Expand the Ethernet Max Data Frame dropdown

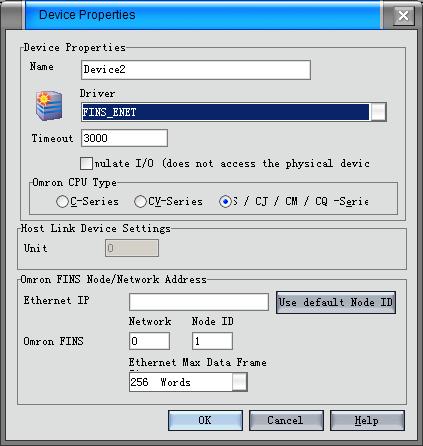tap(239, 382)
